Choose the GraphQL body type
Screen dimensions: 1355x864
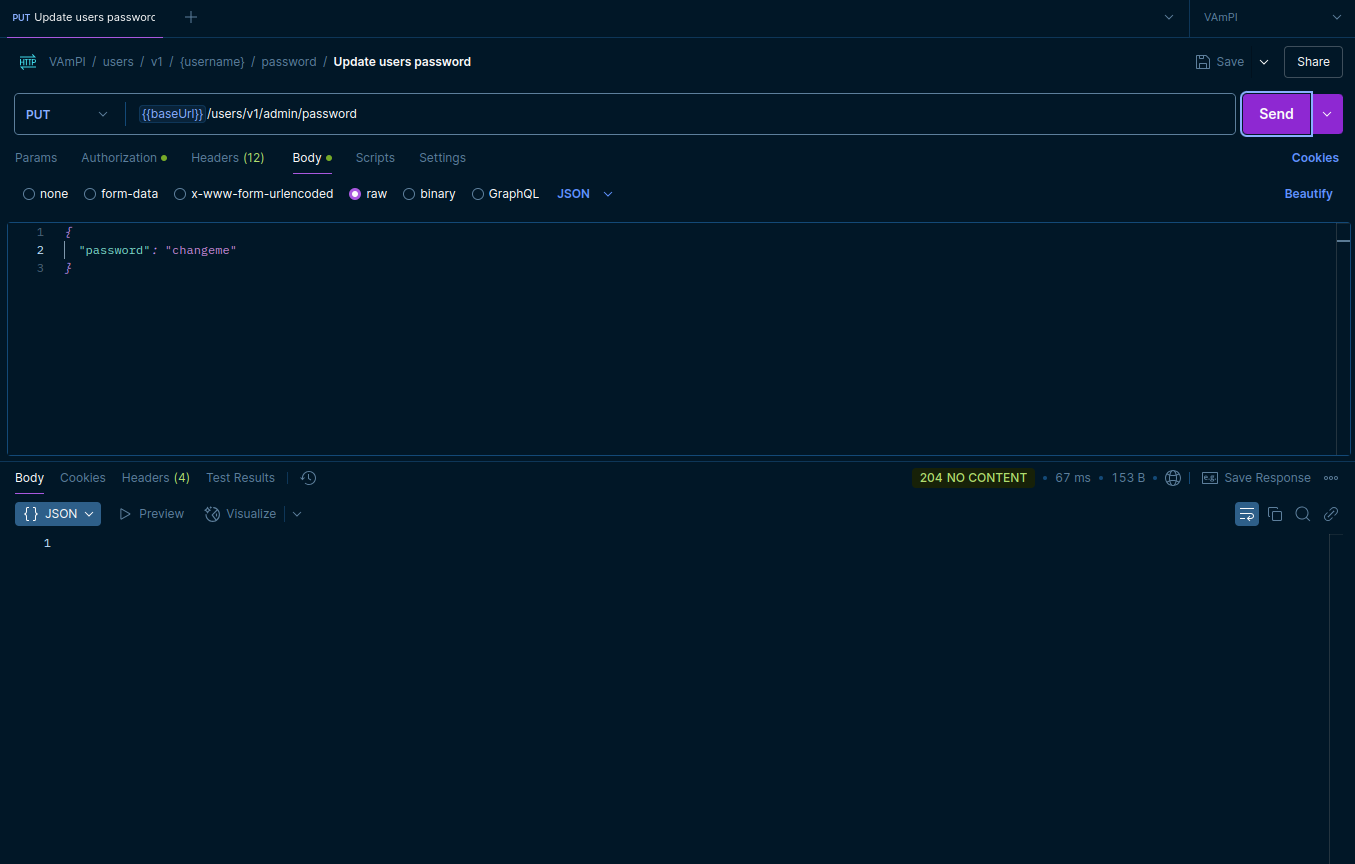[x=505, y=194]
